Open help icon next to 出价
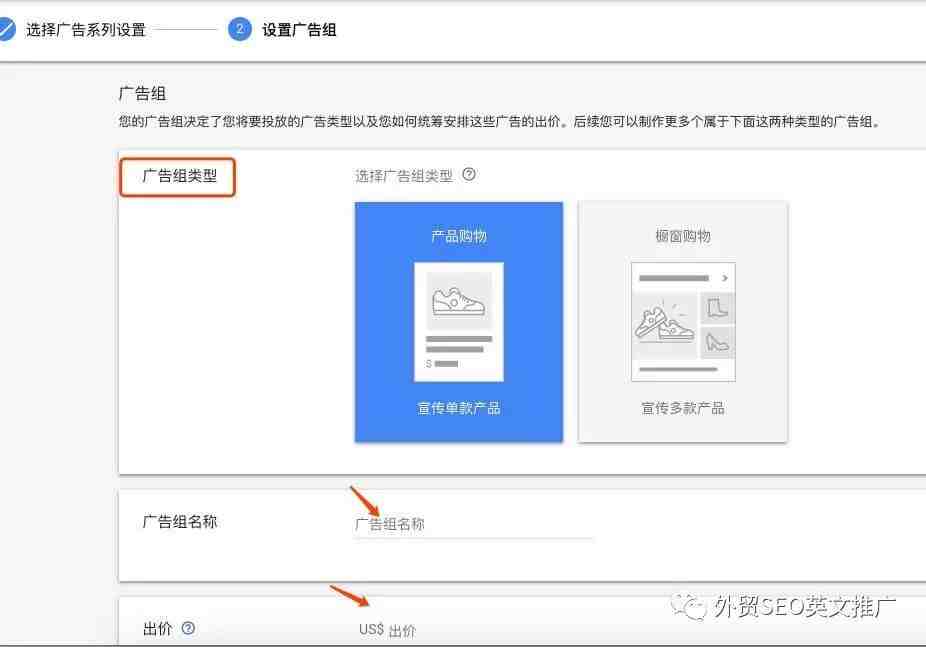This screenshot has width=926, height=647. click(x=188, y=628)
